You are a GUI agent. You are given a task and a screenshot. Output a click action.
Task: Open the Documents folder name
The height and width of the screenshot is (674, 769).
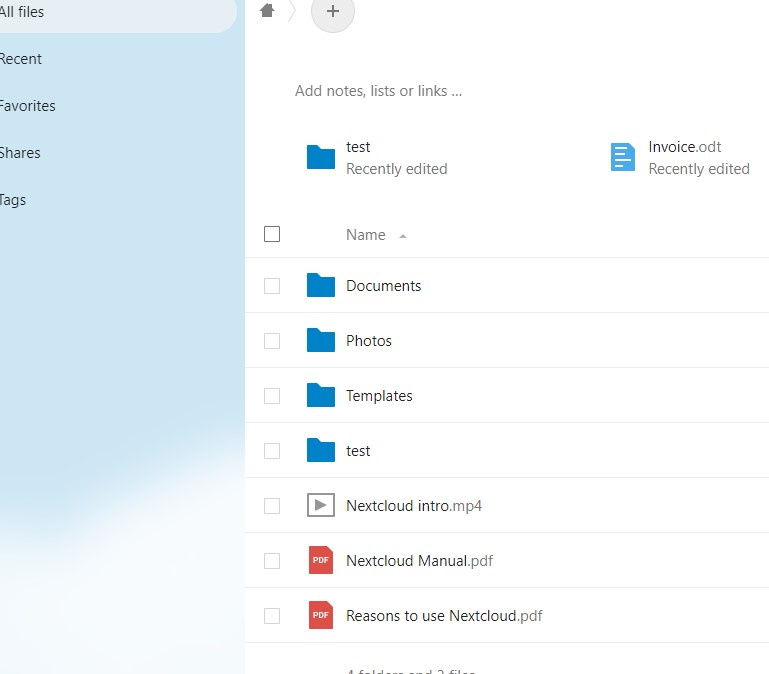(x=384, y=285)
